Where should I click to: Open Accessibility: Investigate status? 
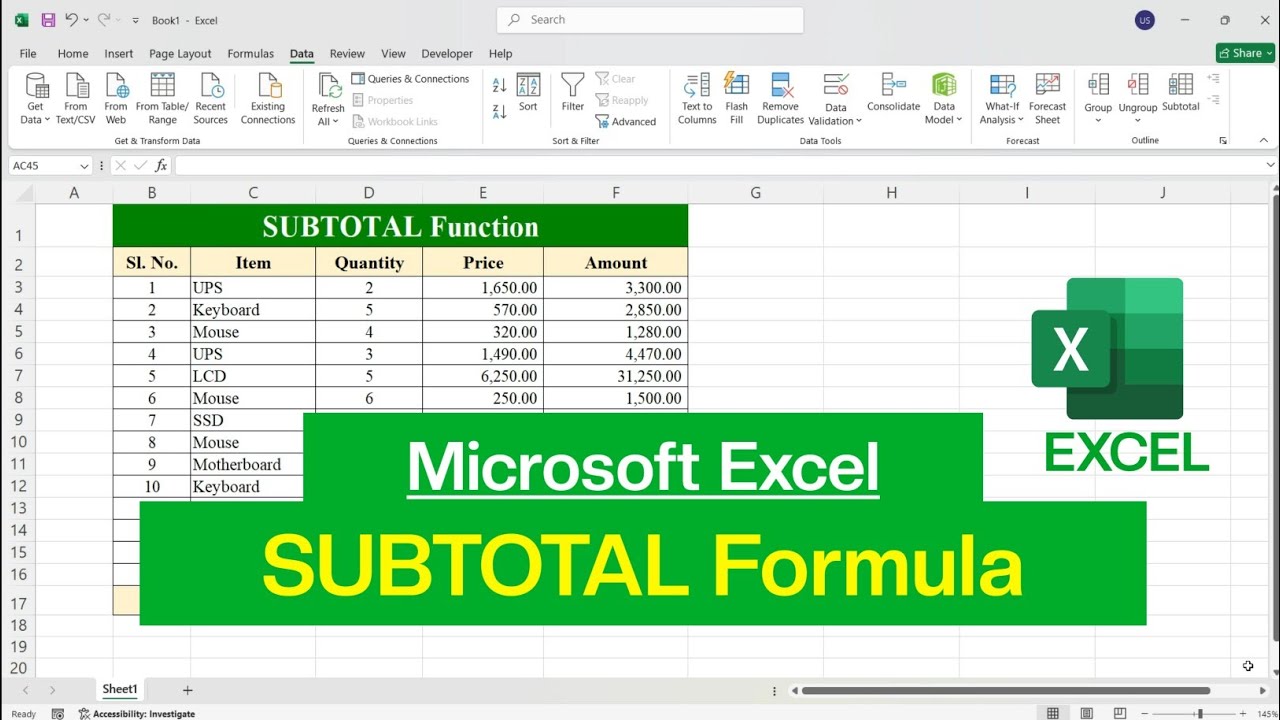[137, 714]
